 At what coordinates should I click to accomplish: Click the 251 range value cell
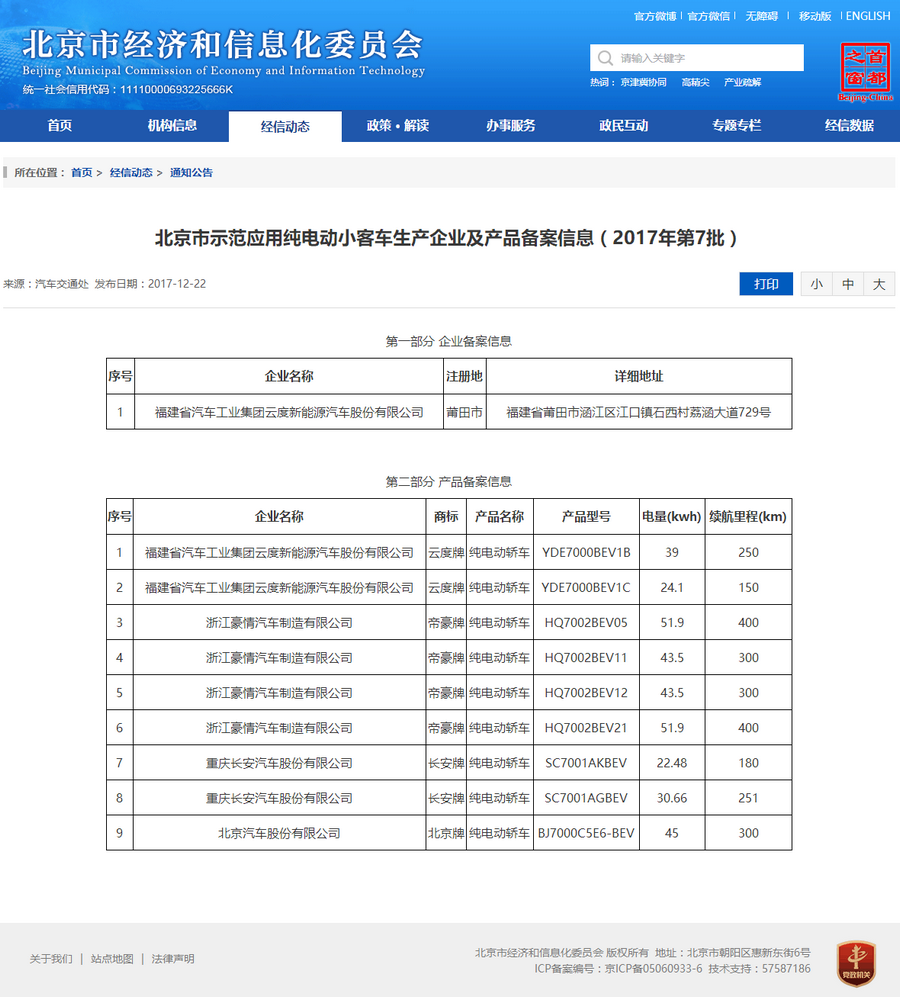click(x=748, y=798)
